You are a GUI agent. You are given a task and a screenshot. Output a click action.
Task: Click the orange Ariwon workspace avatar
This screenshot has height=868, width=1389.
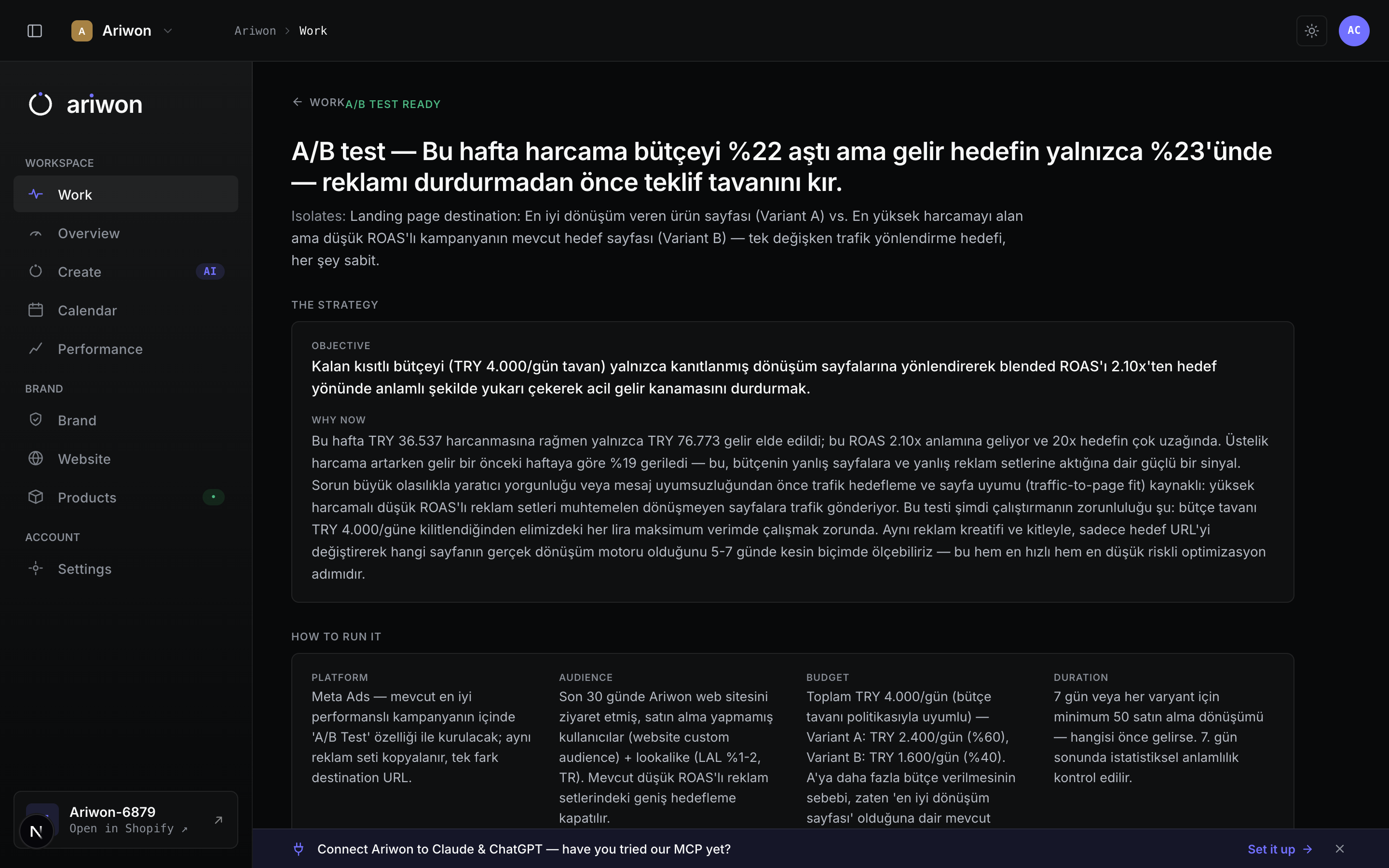82,30
